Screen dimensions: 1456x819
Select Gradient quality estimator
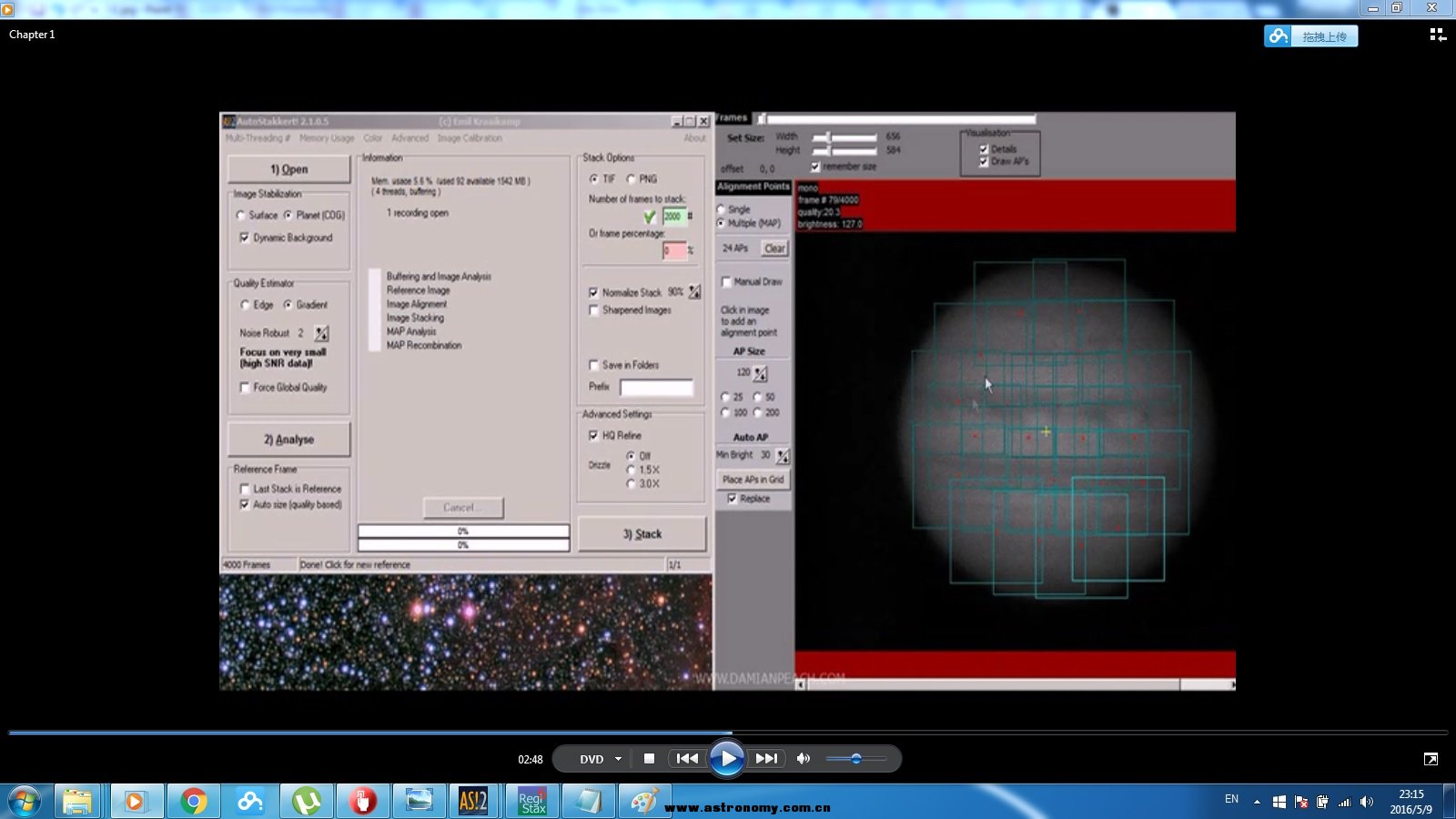point(288,305)
